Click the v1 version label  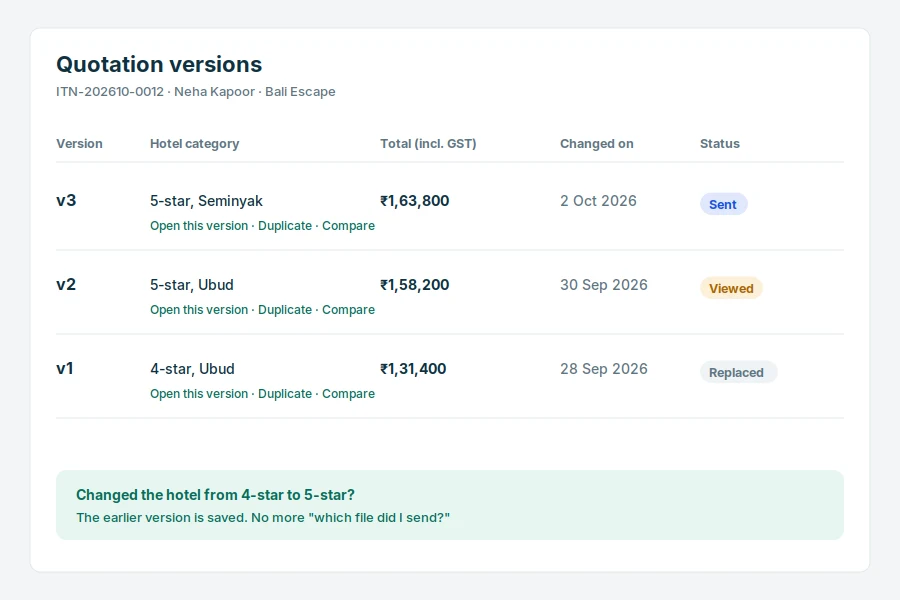coord(65,368)
